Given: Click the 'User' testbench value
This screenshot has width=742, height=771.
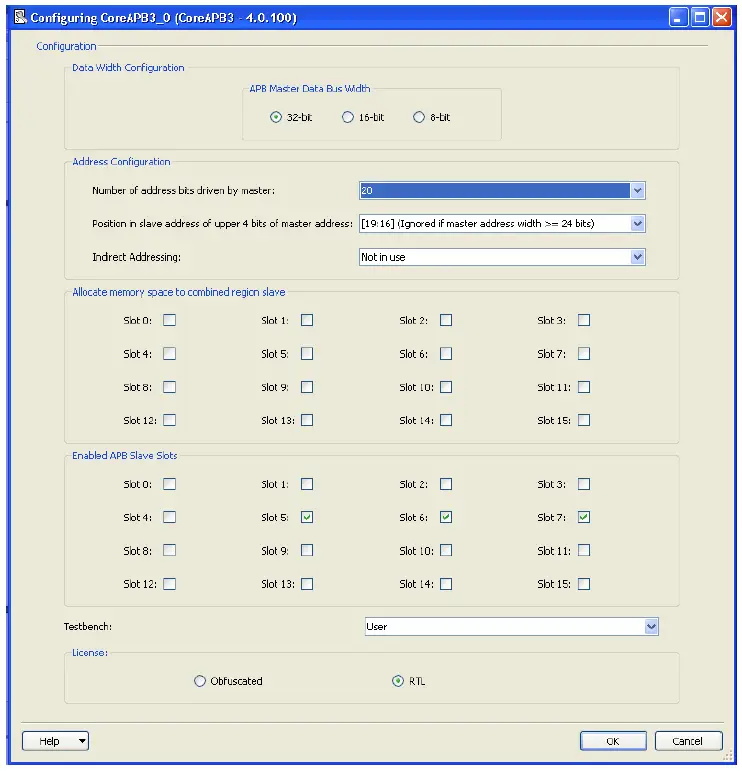Looking at the screenshot, I should click(377, 626).
